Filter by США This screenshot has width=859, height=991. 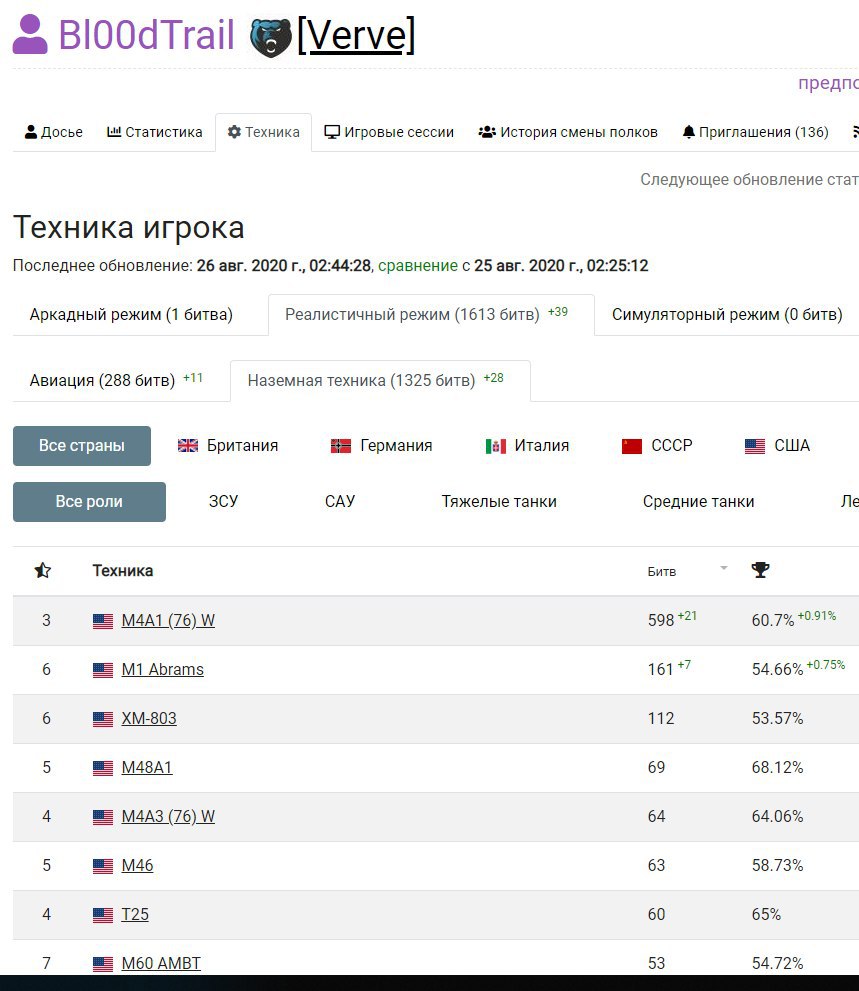tap(777, 446)
